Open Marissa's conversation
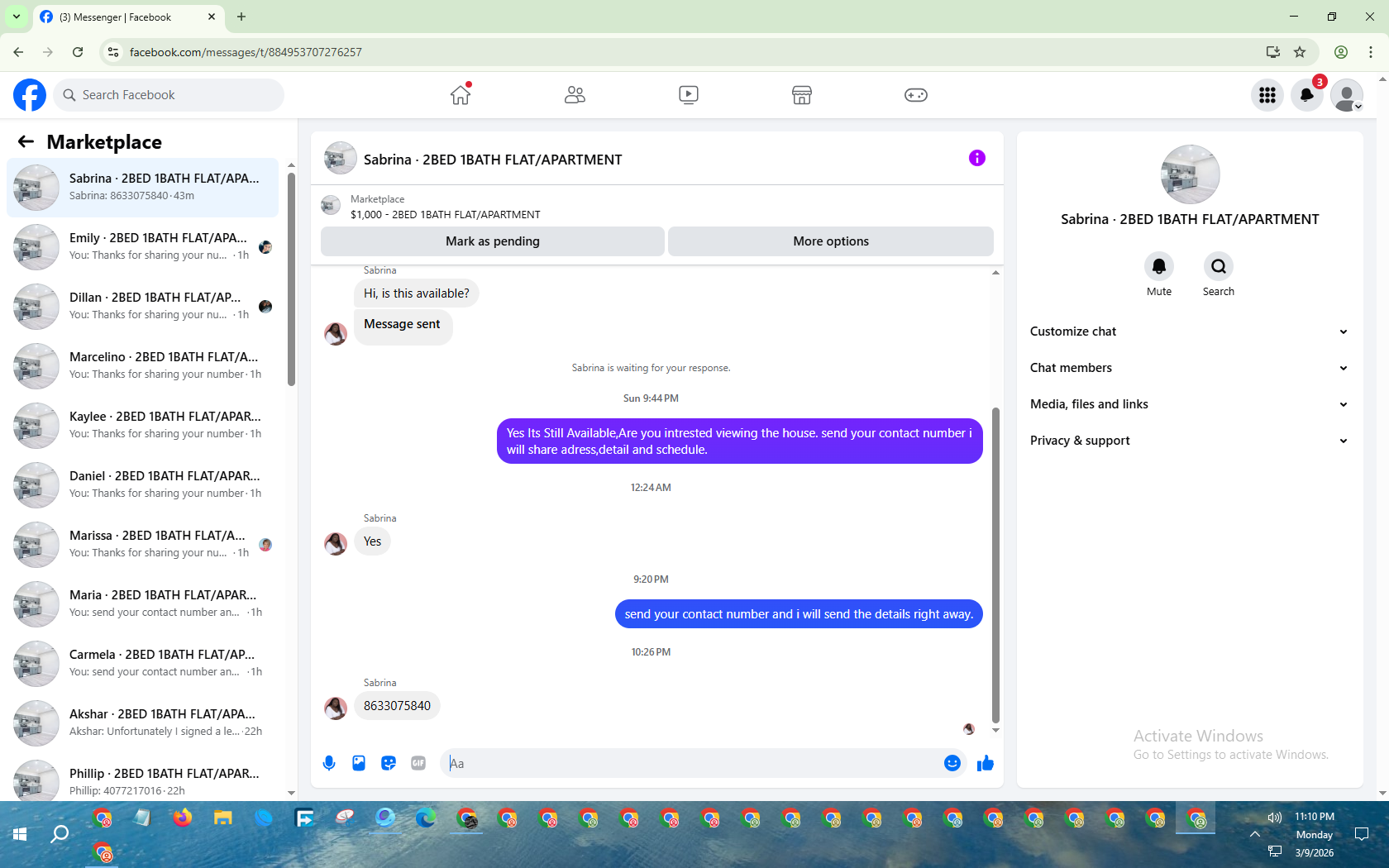This screenshot has height=868, width=1389. pos(142,544)
